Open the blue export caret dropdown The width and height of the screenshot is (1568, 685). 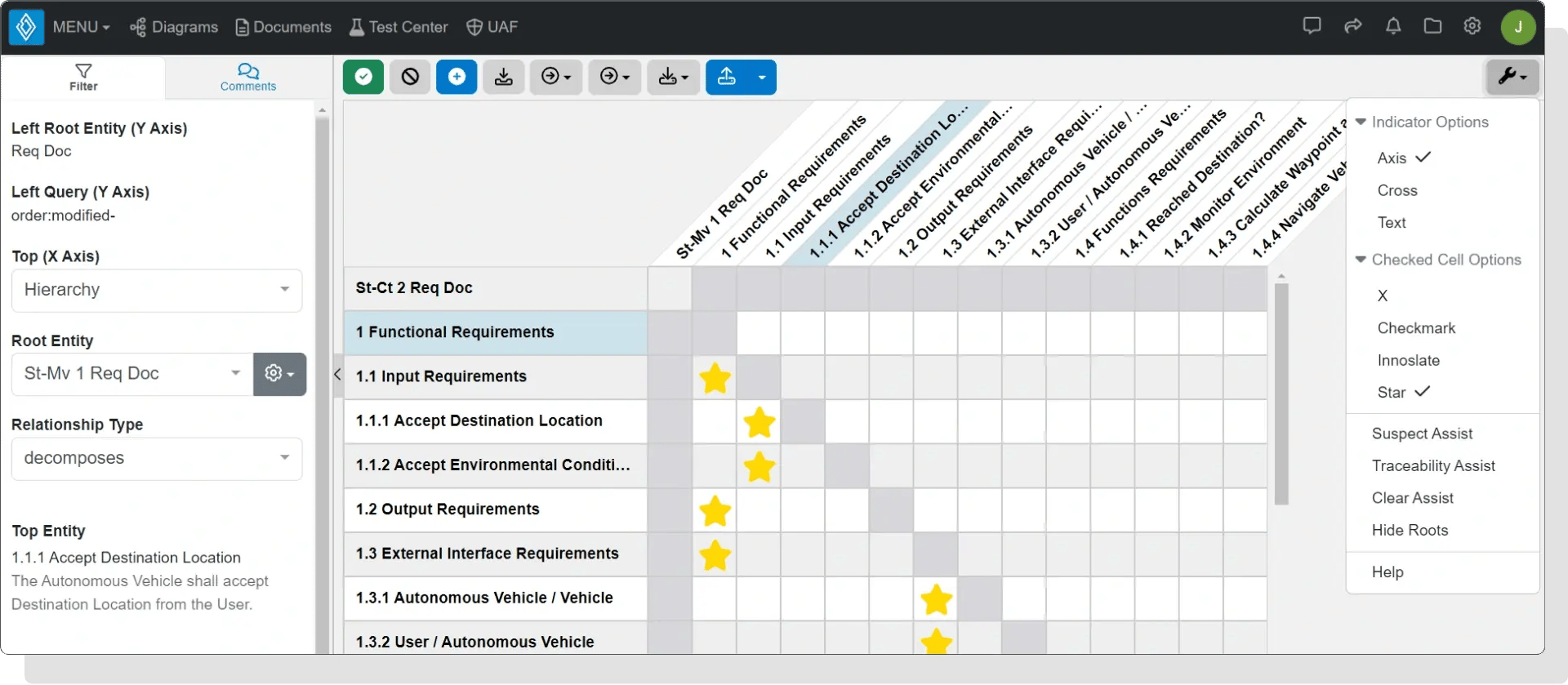(762, 77)
